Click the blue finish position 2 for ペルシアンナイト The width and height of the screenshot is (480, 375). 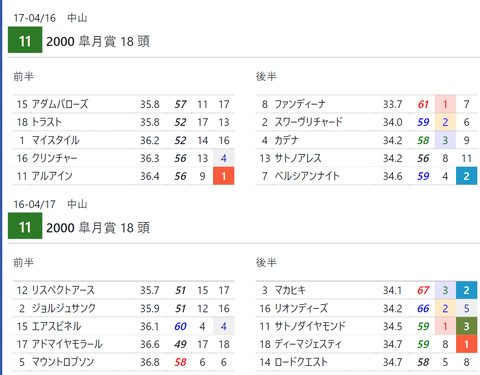(466, 176)
